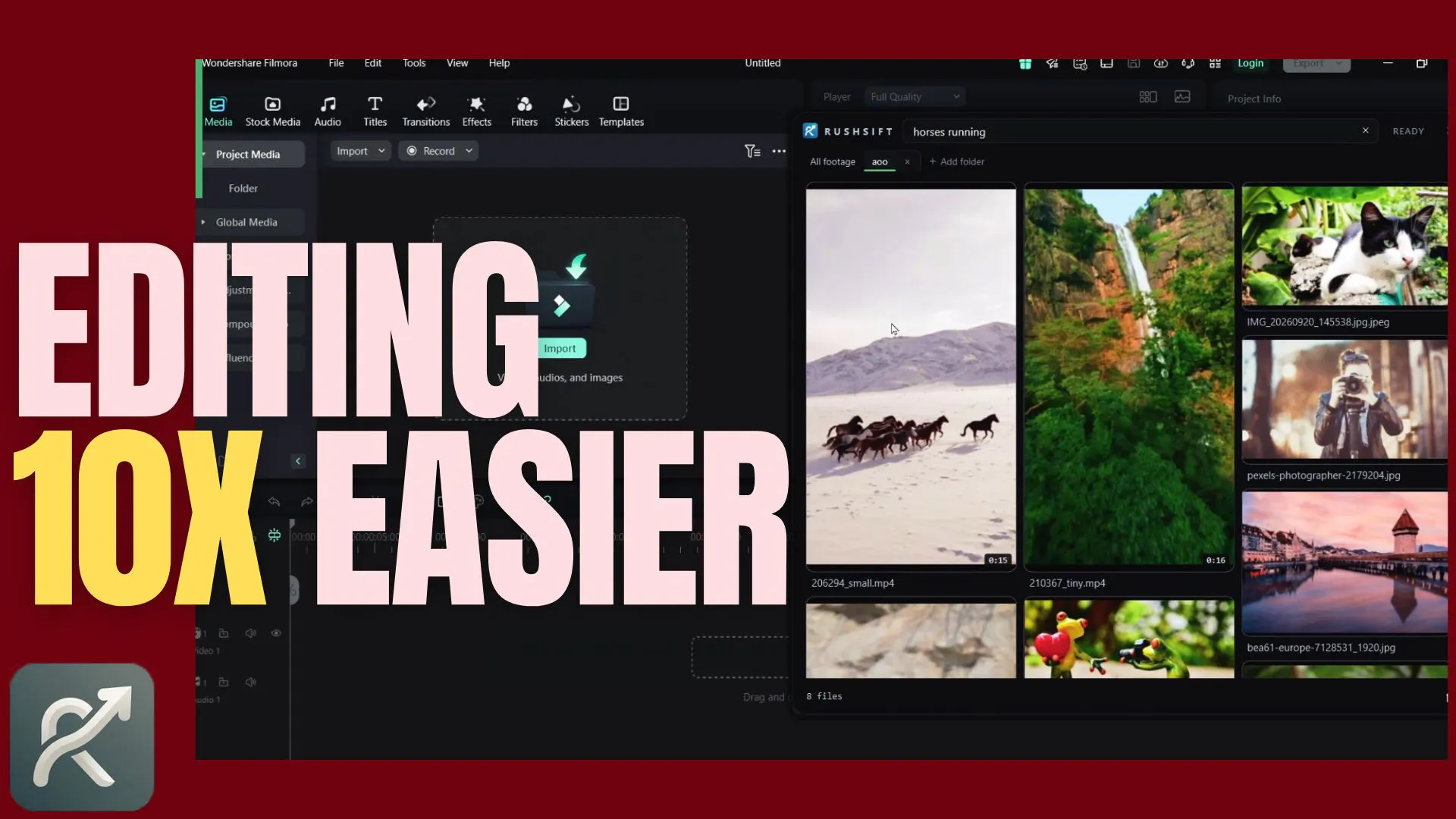The height and width of the screenshot is (819, 1456).
Task: Open the apps grid icon in title bar
Action: [1215, 64]
